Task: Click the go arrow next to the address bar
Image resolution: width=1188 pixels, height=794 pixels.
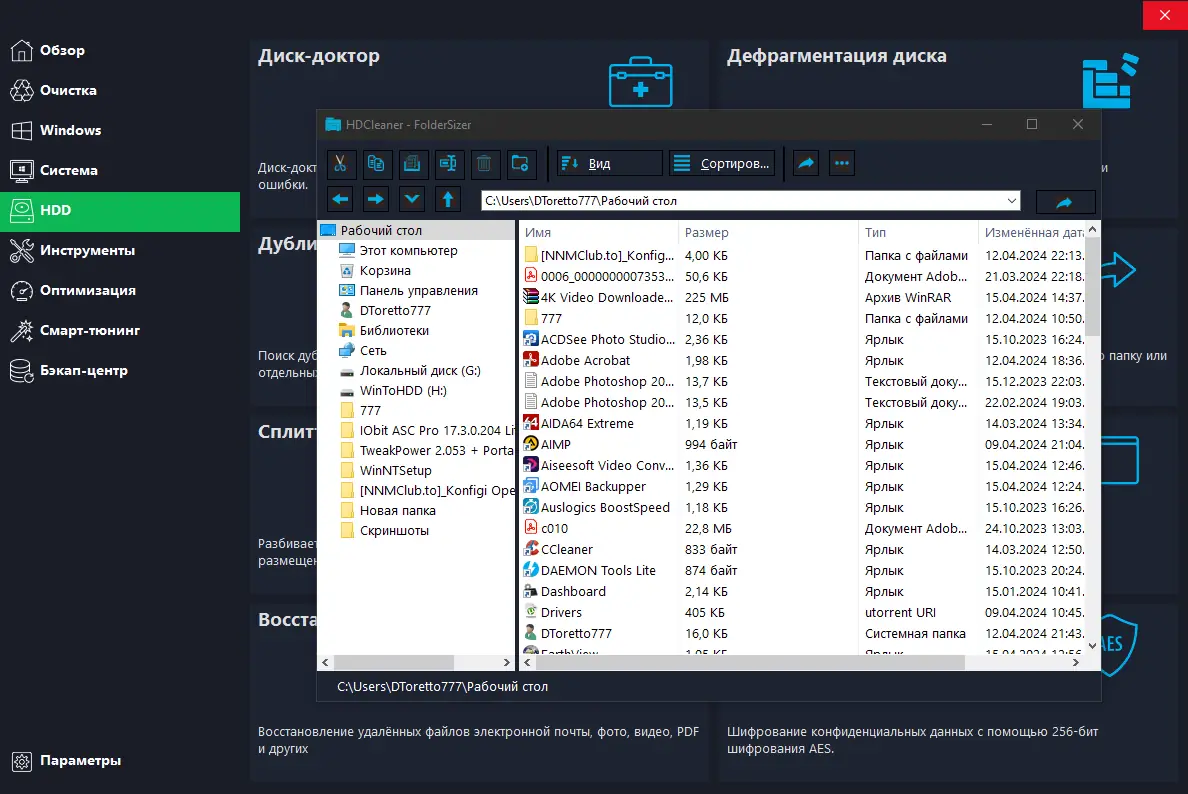Action: pos(1065,200)
